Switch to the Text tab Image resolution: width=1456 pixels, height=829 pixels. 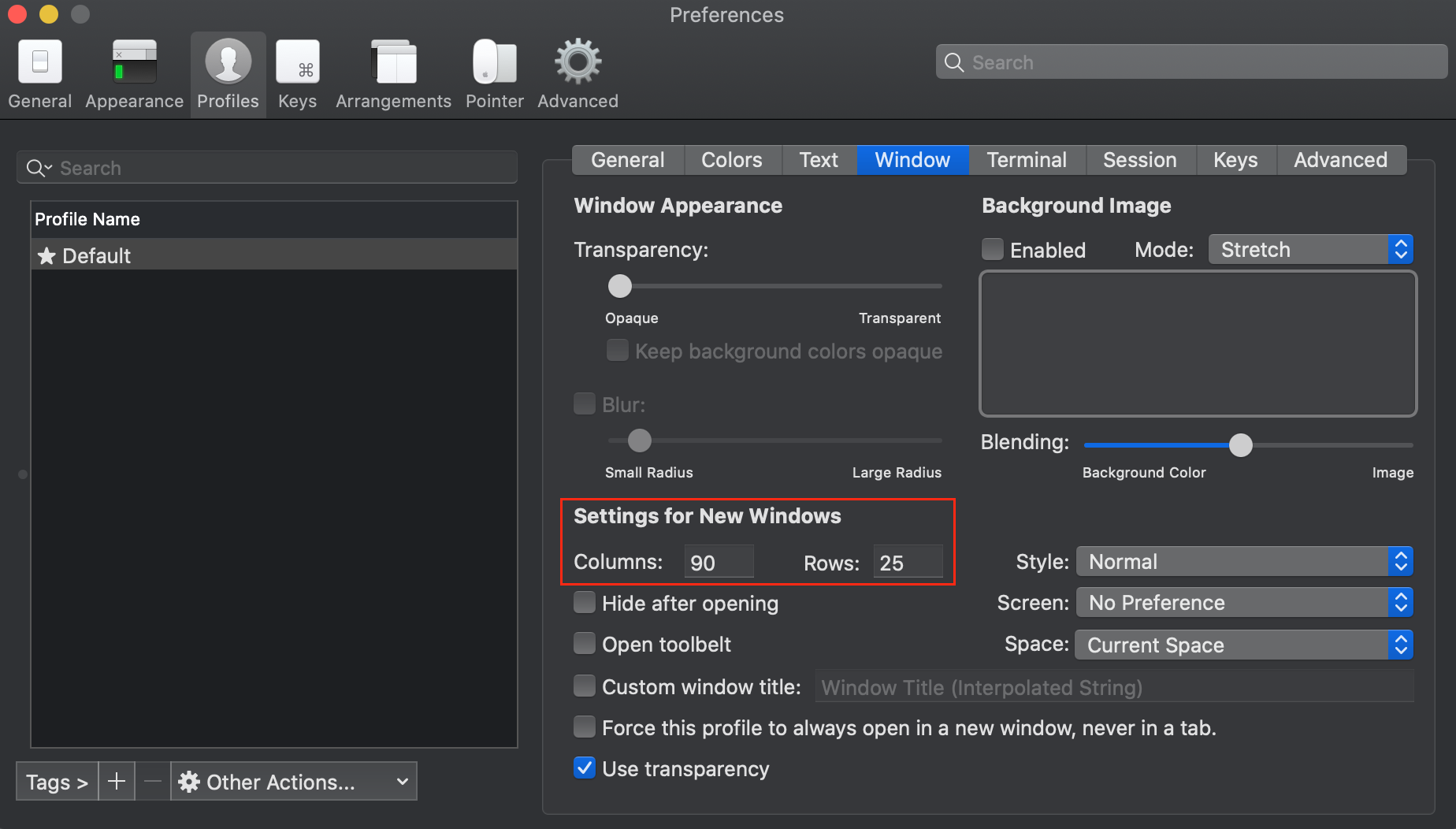(x=819, y=160)
